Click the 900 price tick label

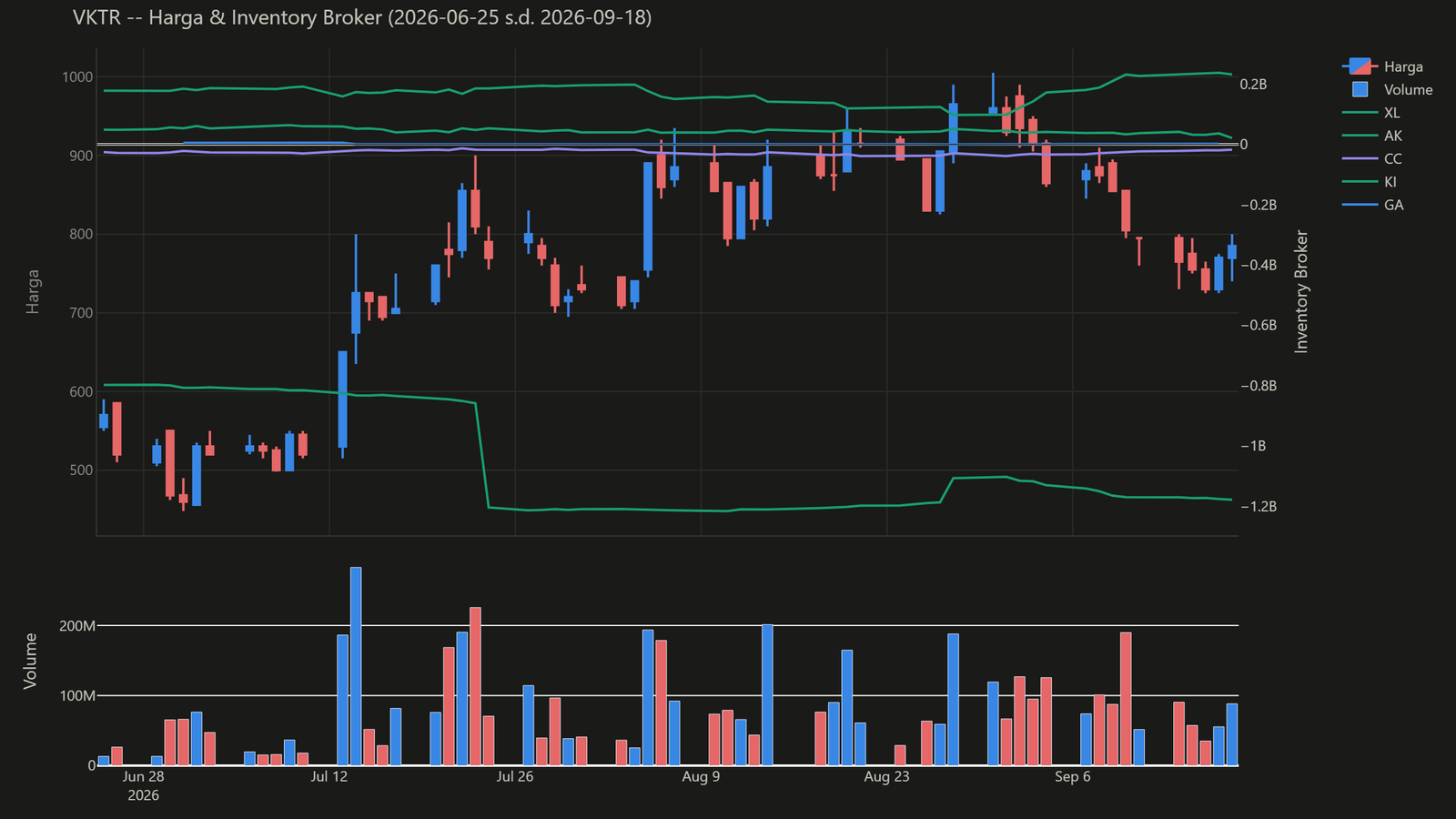tap(81, 156)
